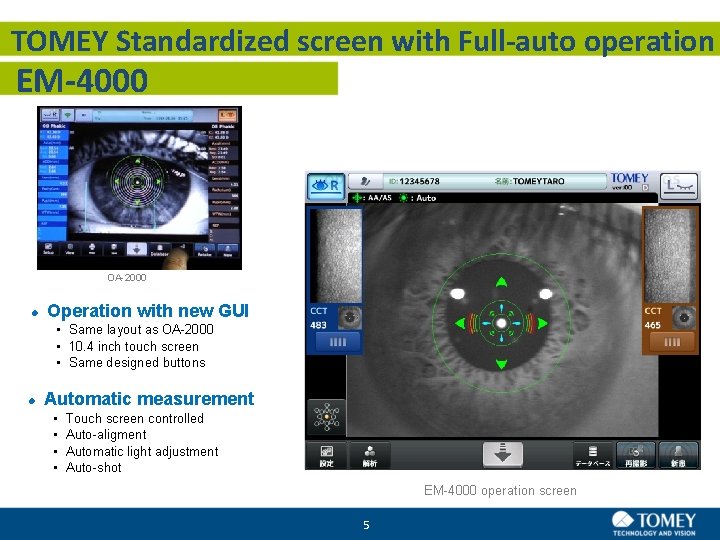Screen dimensions: 720x540
Task: Select the right eye R button
Action: pyautogui.click(x=326, y=186)
